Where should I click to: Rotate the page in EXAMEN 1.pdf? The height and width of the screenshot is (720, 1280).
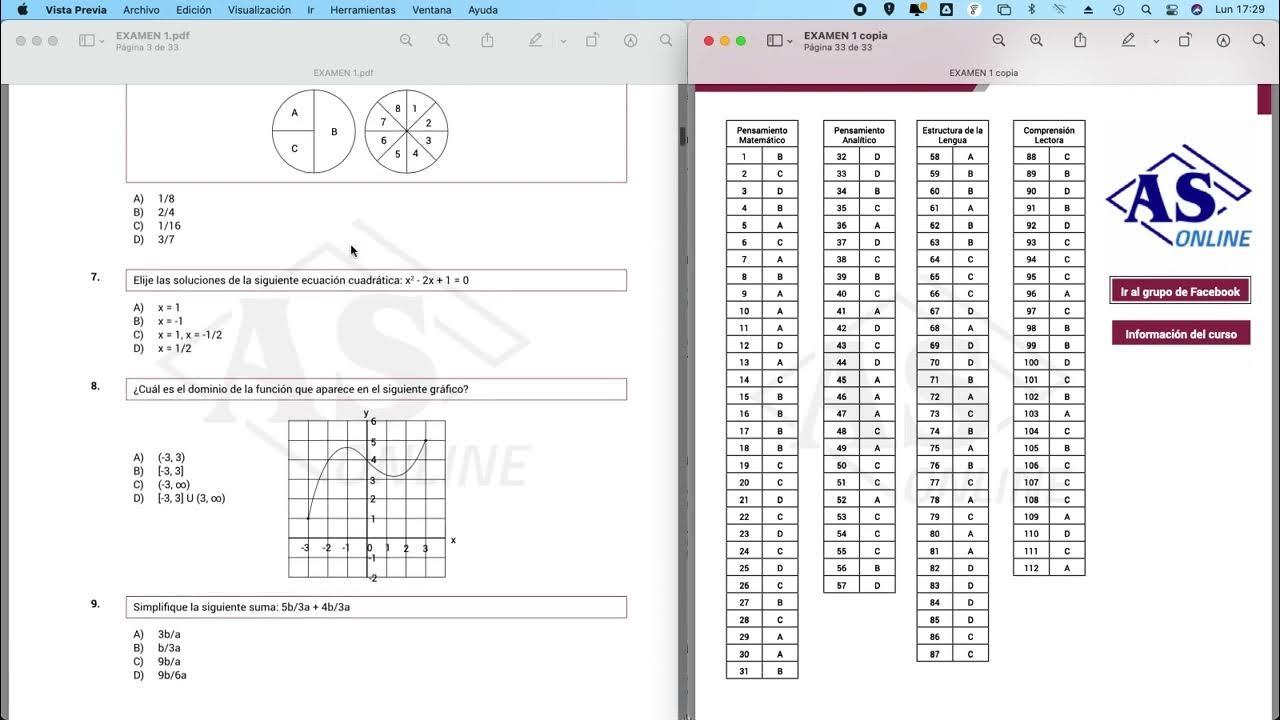click(592, 40)
